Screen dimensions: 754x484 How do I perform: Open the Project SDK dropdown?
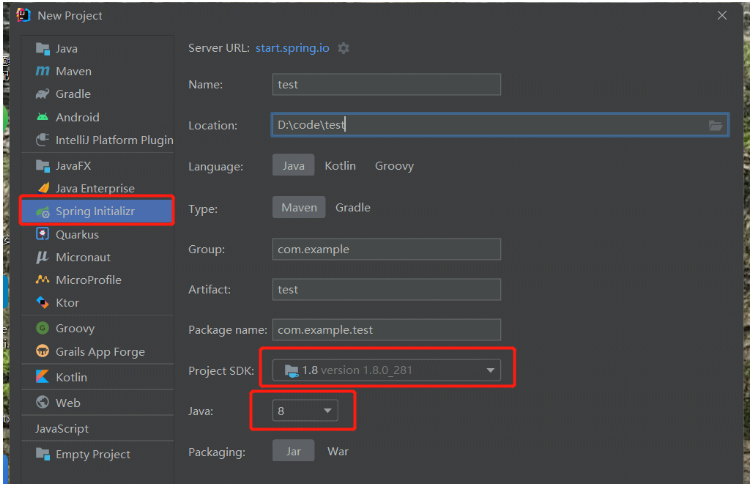point(491,370)
